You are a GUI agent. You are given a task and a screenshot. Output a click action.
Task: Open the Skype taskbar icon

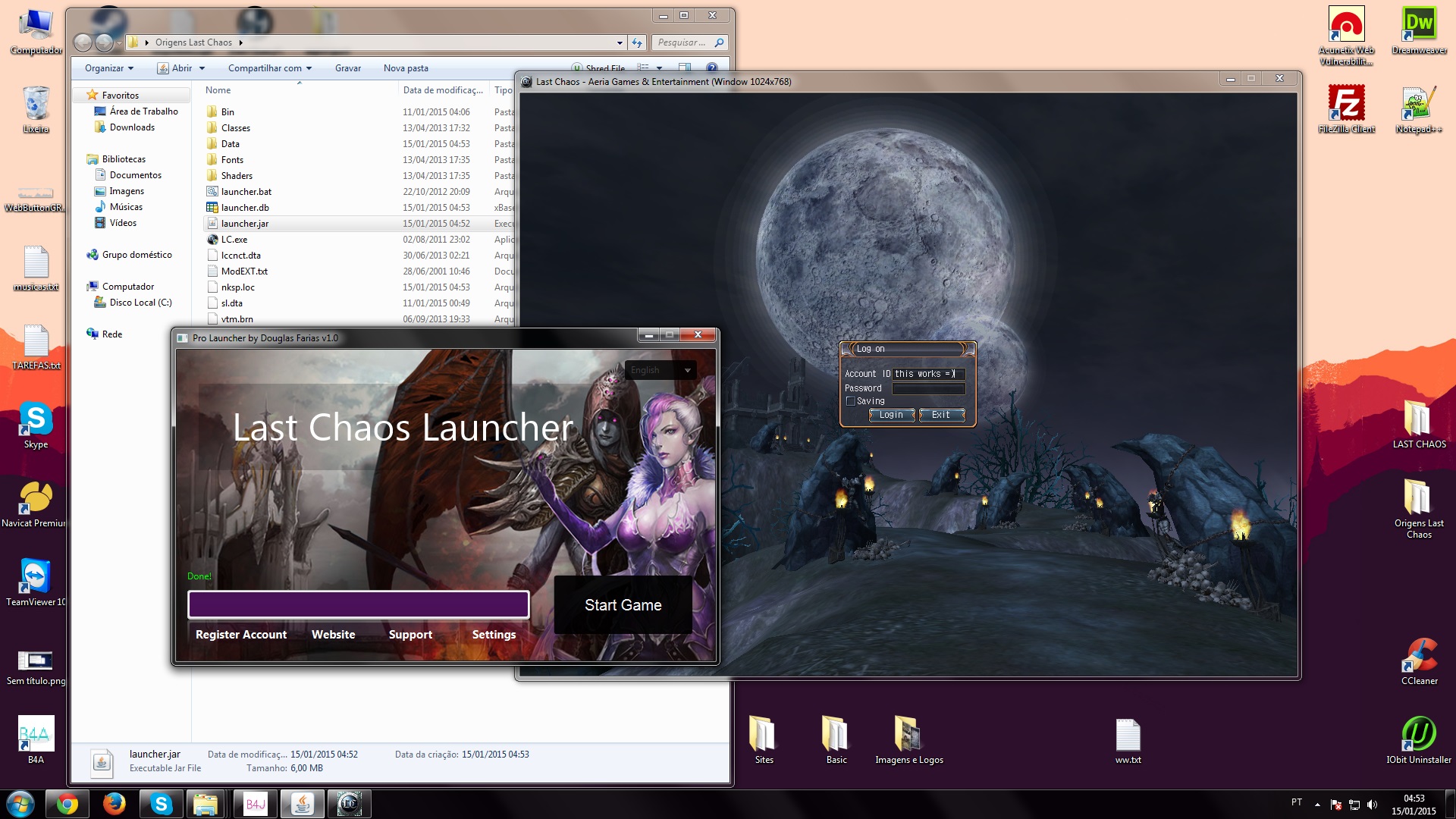coord(161,804)
